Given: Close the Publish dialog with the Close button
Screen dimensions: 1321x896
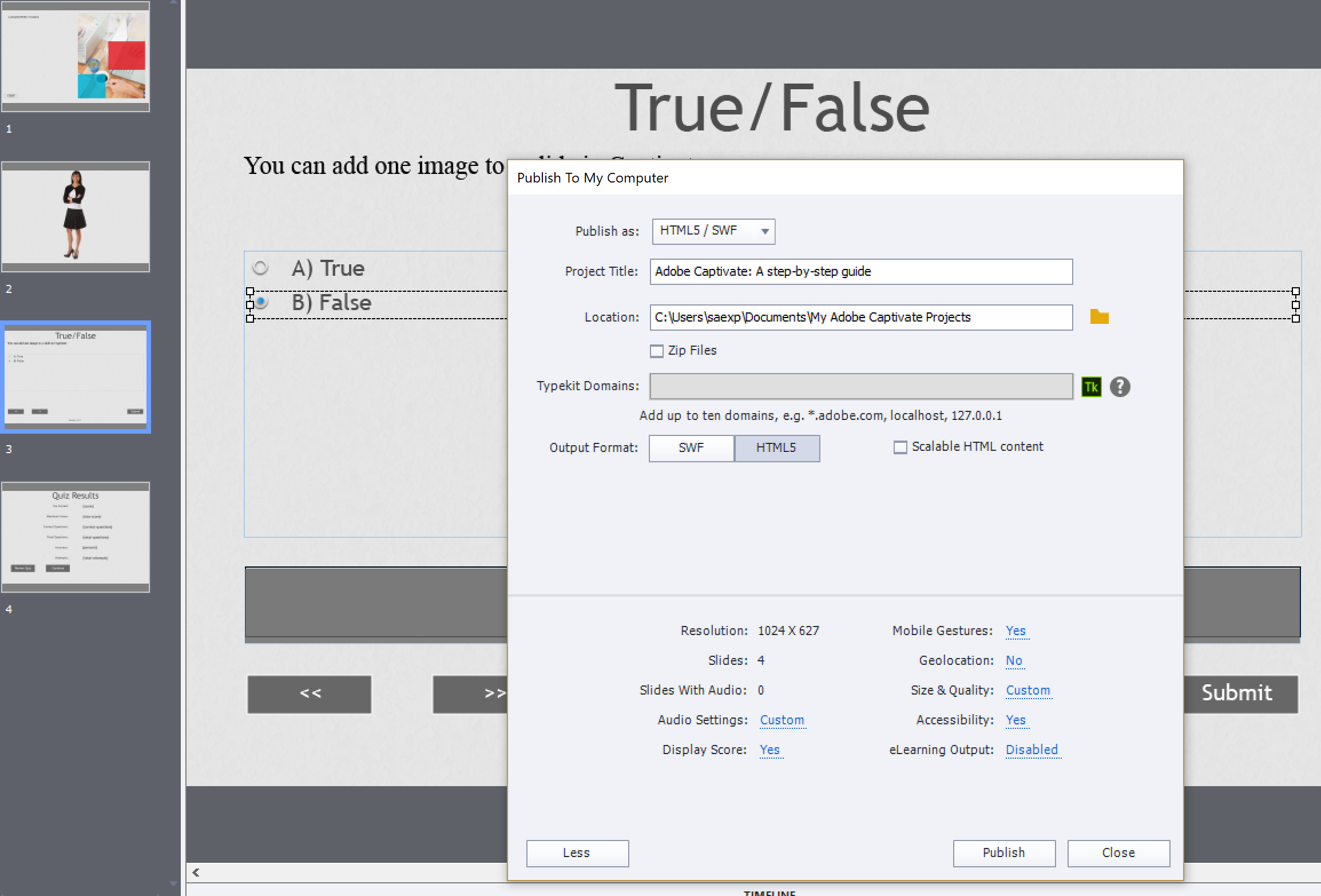Looking at the screenshot, I should (1118, 853).
